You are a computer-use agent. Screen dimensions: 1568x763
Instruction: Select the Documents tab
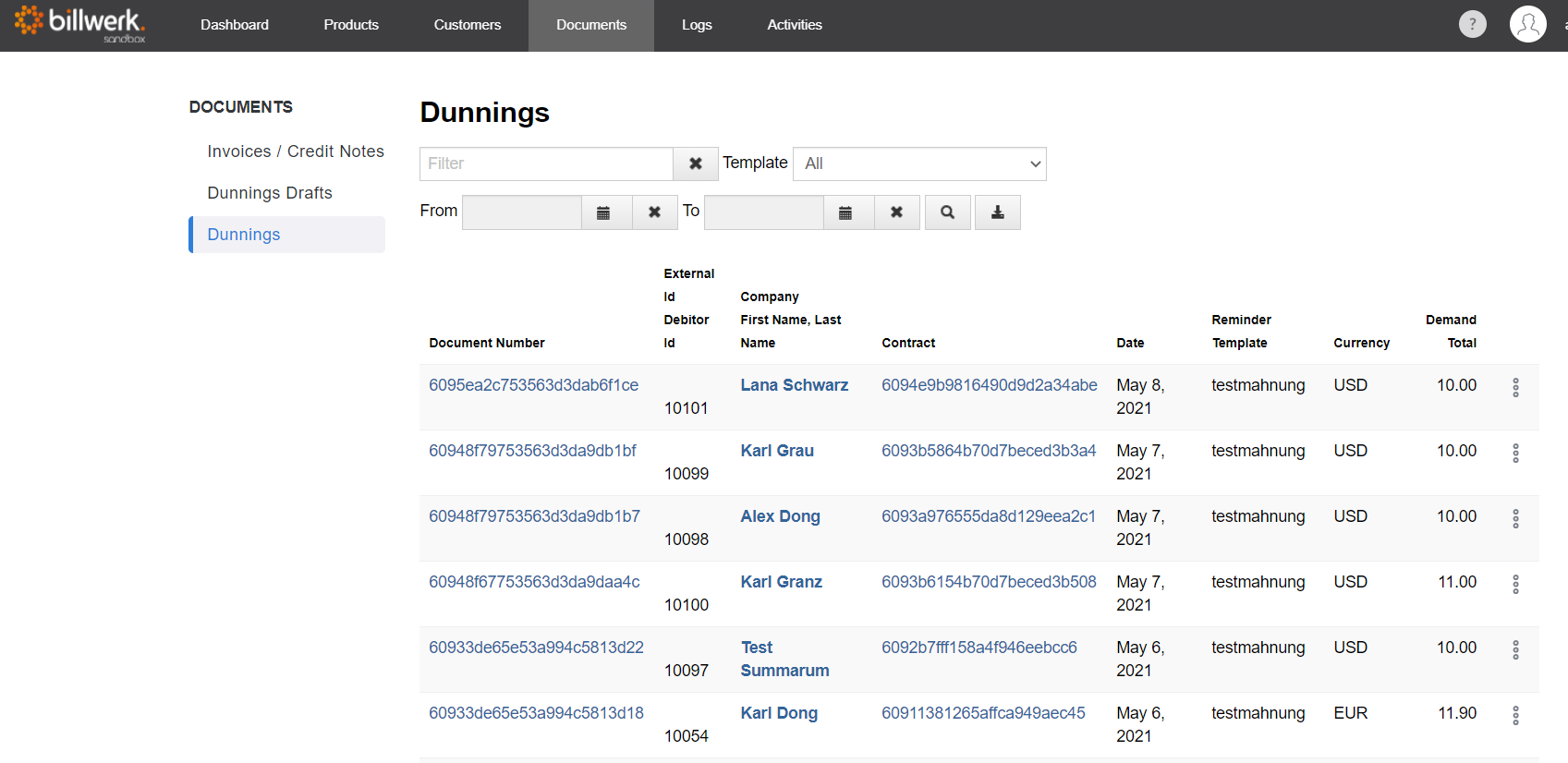pyautogui.click(x=591, y=25)
